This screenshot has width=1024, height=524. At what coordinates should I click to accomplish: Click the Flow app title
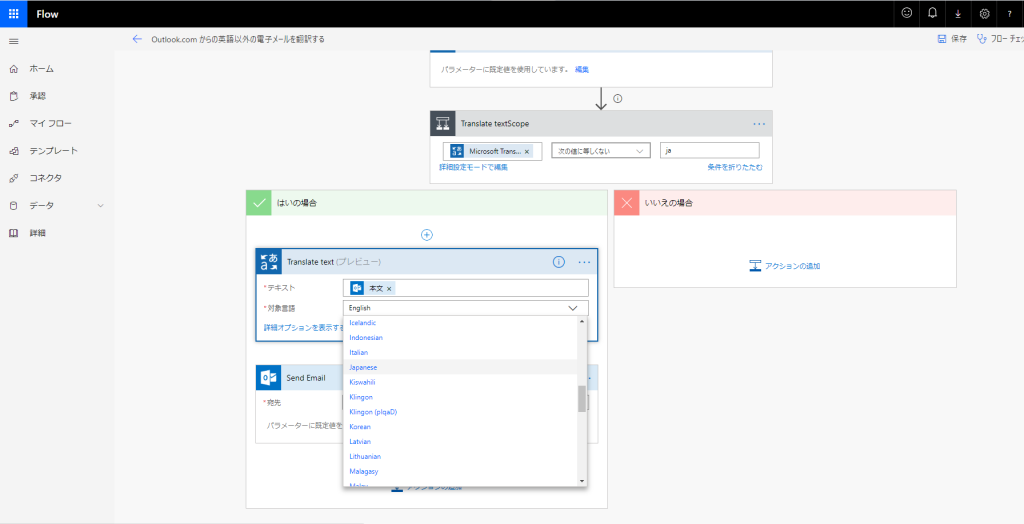click(x=48, y=14)
